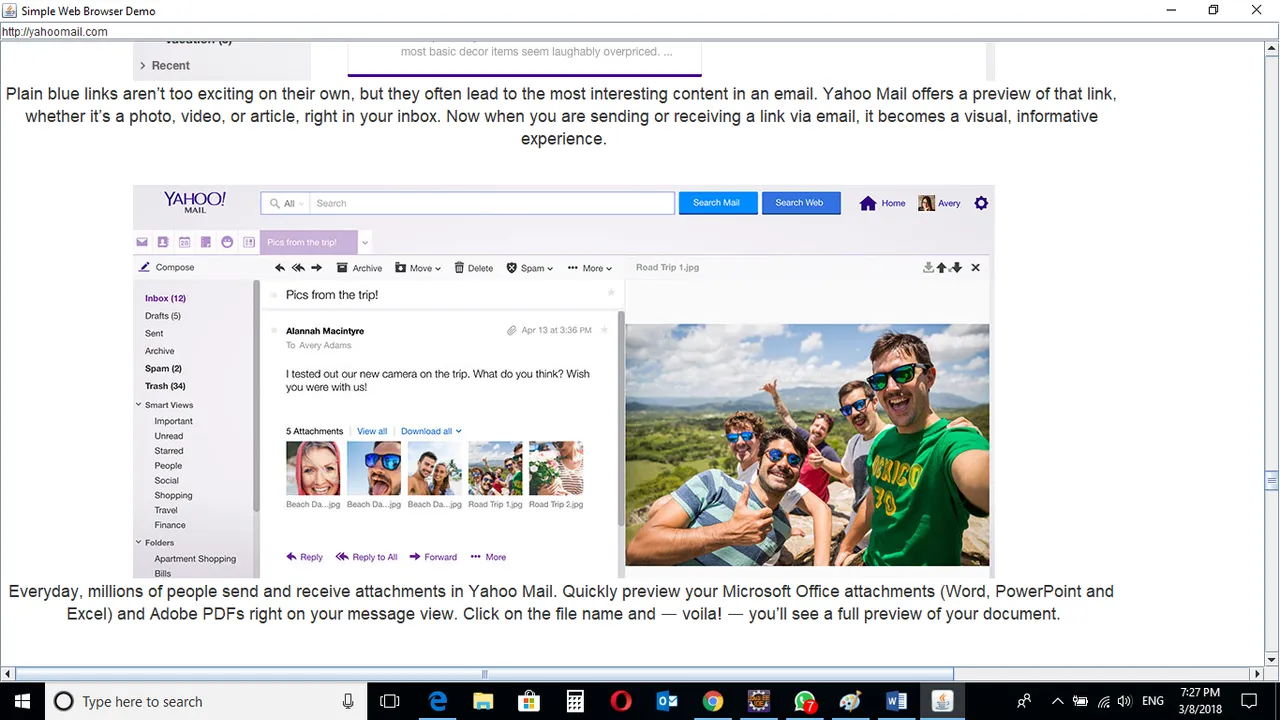Click the forward arrow icon in toolbar
This screenshot has height=720, width=1280.
click(316, 268)
